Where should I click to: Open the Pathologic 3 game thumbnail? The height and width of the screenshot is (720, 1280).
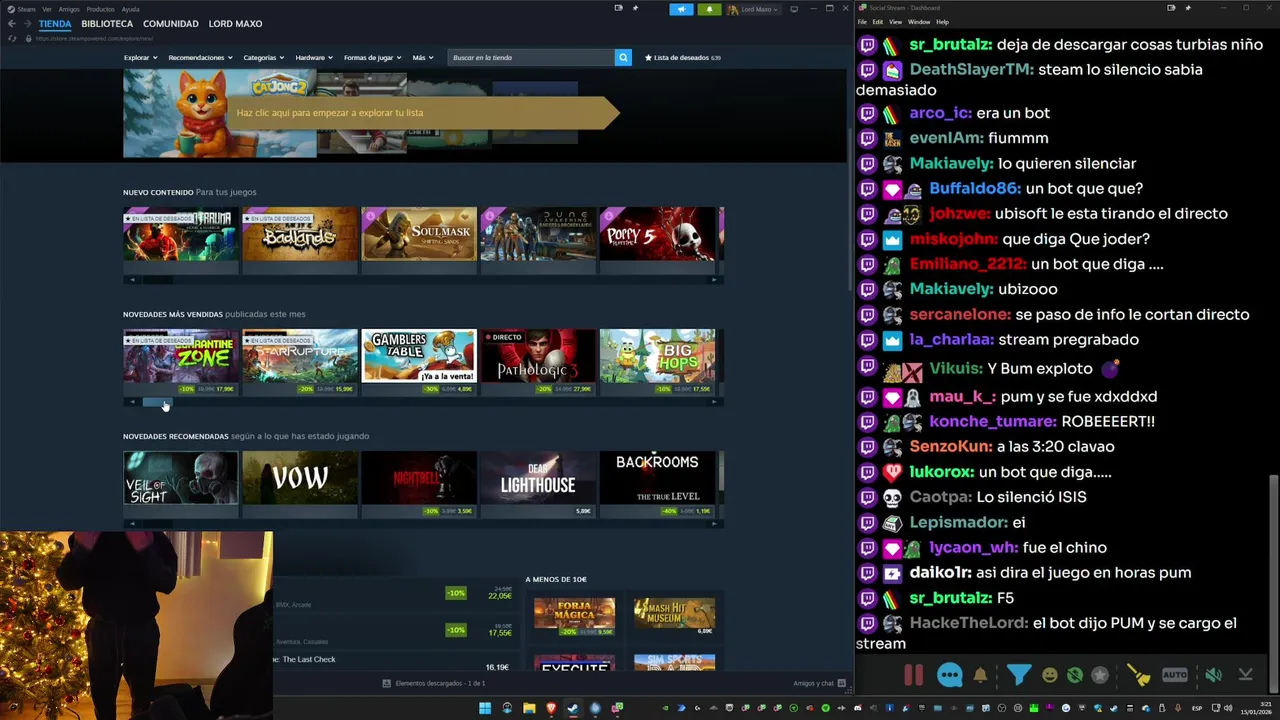[538, 356]
